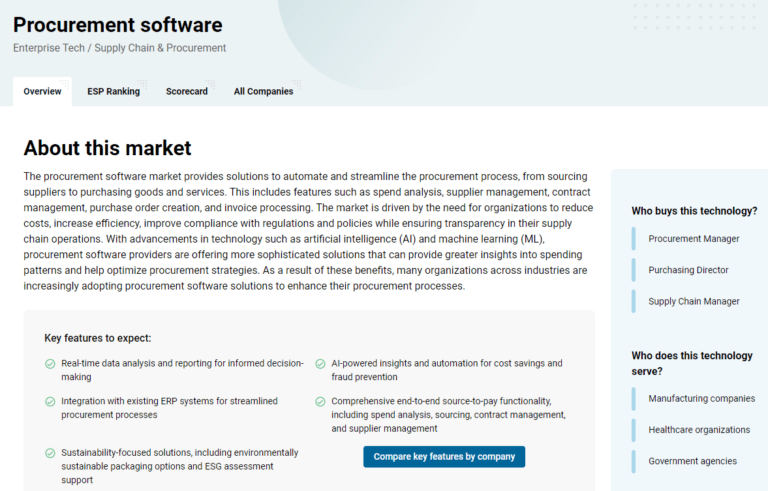Click AI-powered insights and automation feature text
The width and height of the screenshot is (768, 491).
447,370
